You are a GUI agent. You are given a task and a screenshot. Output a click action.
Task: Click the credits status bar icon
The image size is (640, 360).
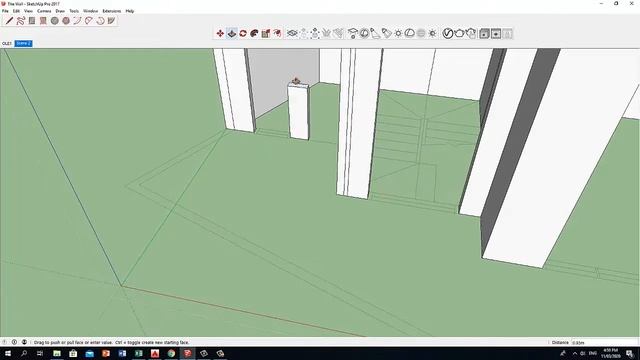14,342
